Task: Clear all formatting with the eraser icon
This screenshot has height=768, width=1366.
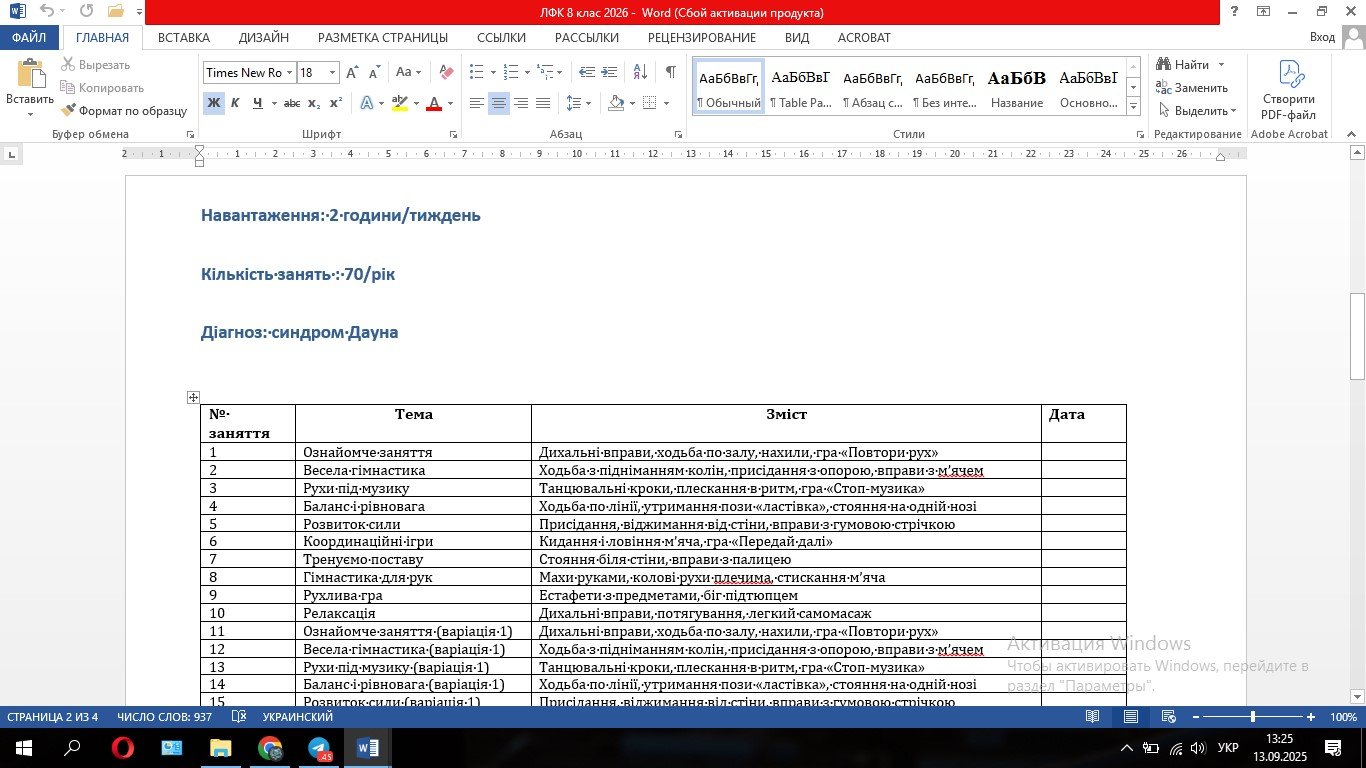Action: click(x=446, y=72)
